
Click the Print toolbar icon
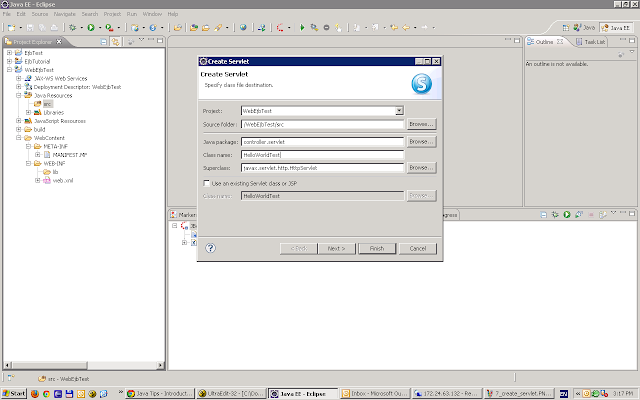tap(54, 27)
